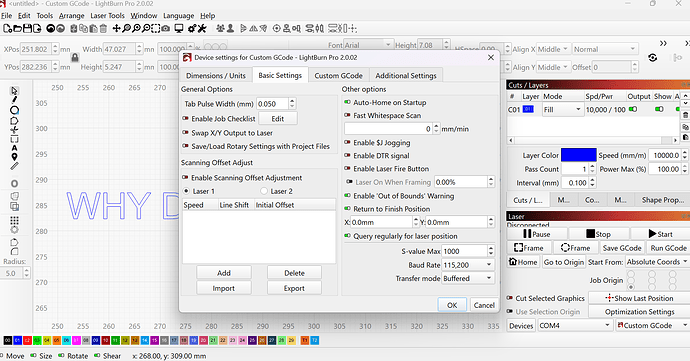The width and height of the screenshot is (690, 361).
Task: Click Save GCode button
Action: click(x=622, y=248)
